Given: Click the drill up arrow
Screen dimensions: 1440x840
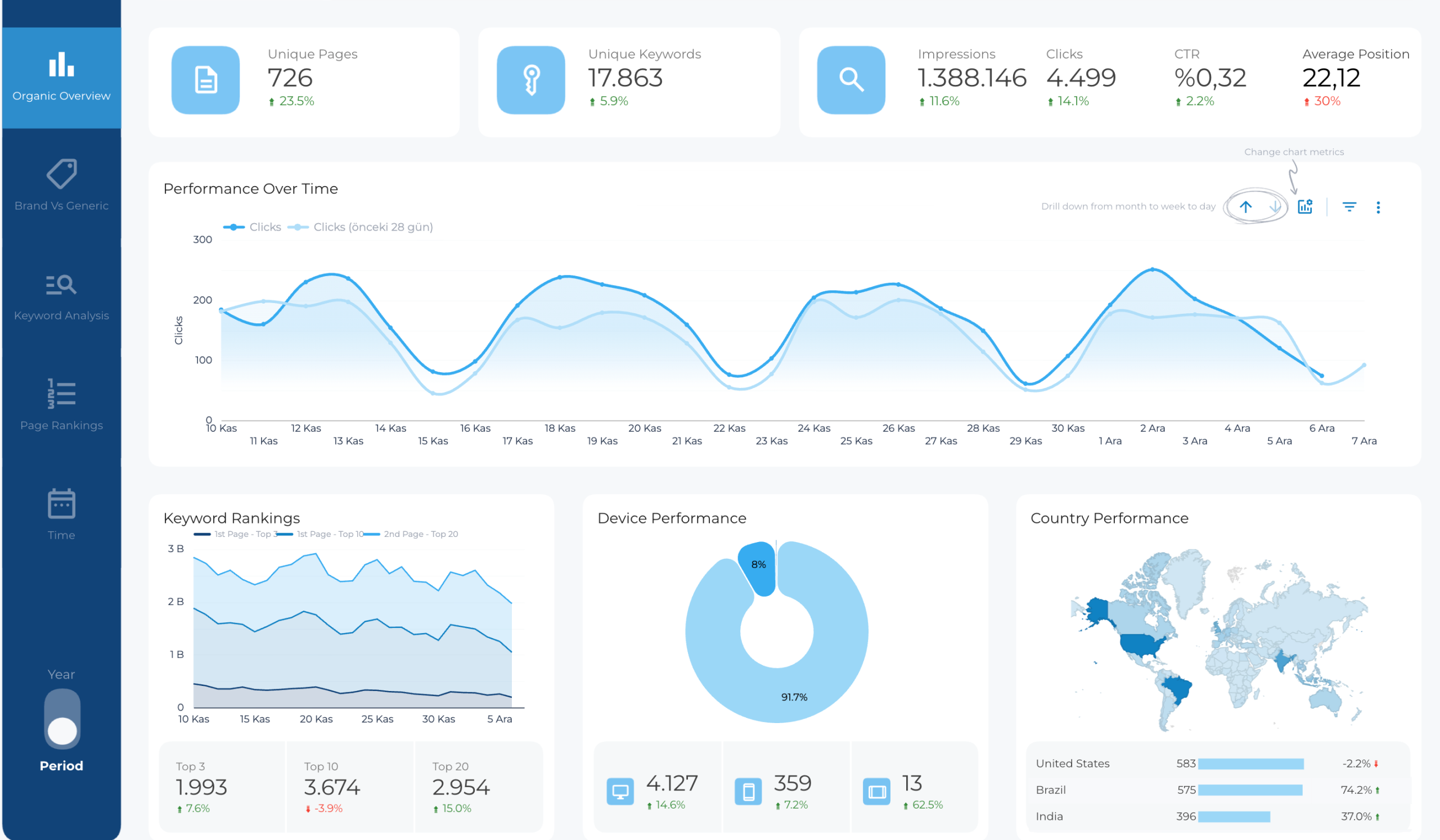Looking at the screenshot, I should pyautogui.click(x=1246, y=207).
